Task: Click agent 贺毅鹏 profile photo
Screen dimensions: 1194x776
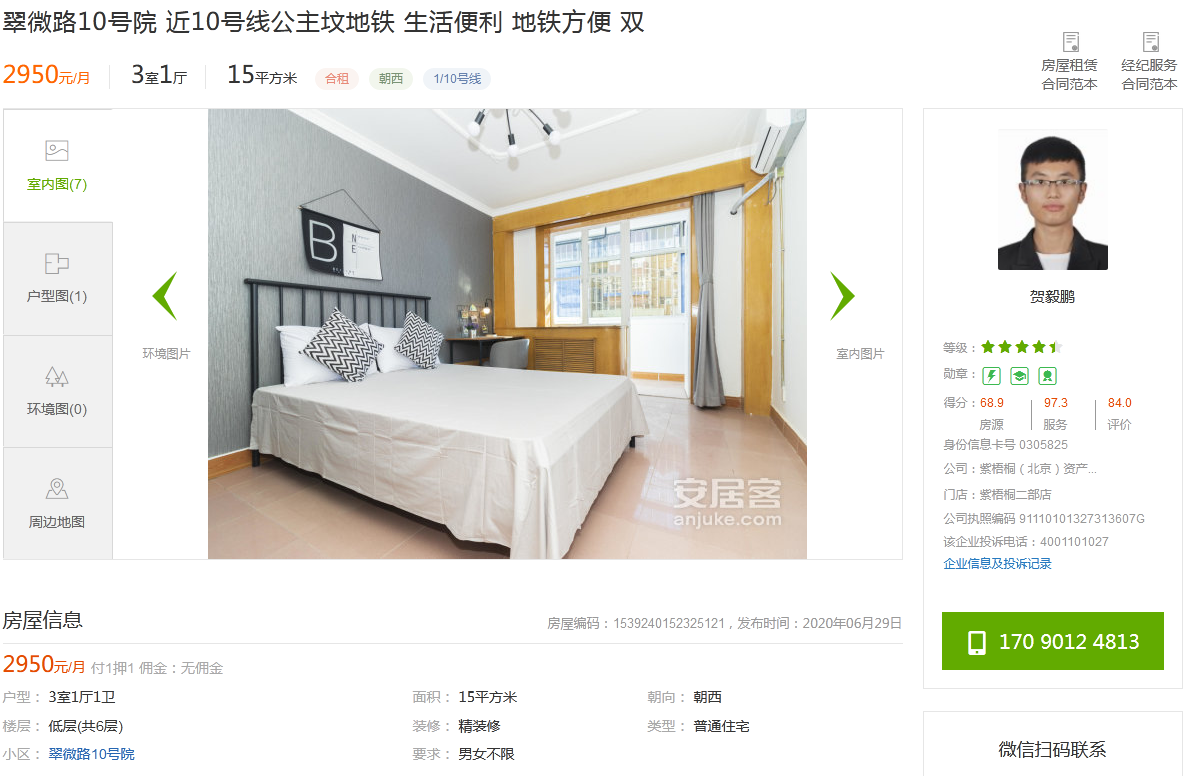Action: click(x=1052, y=200)
